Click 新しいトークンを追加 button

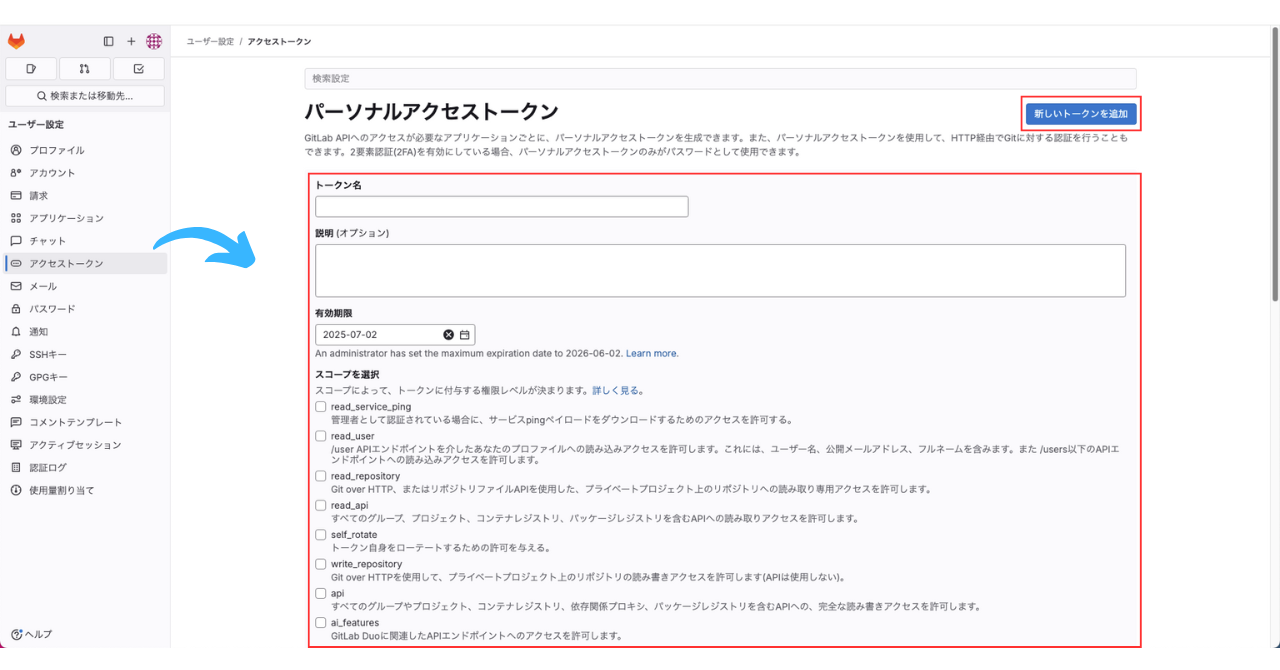[1081, 113]
